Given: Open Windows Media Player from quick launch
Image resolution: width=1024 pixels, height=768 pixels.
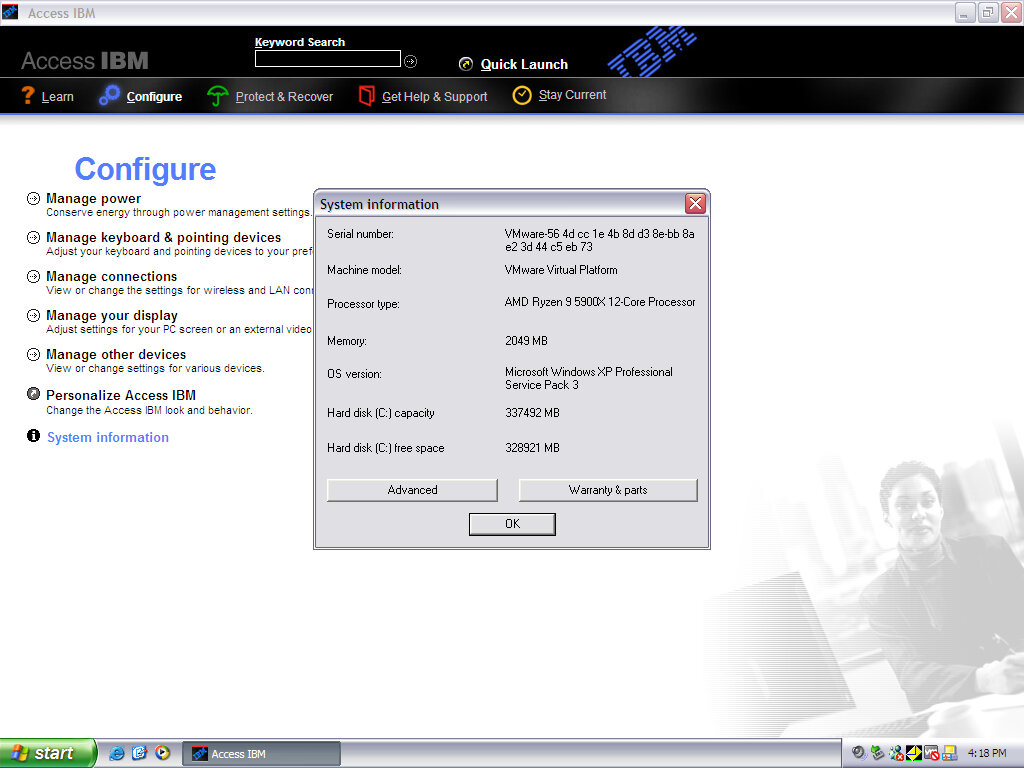Looking at the screenshot, I should click(x=162, y=753).
